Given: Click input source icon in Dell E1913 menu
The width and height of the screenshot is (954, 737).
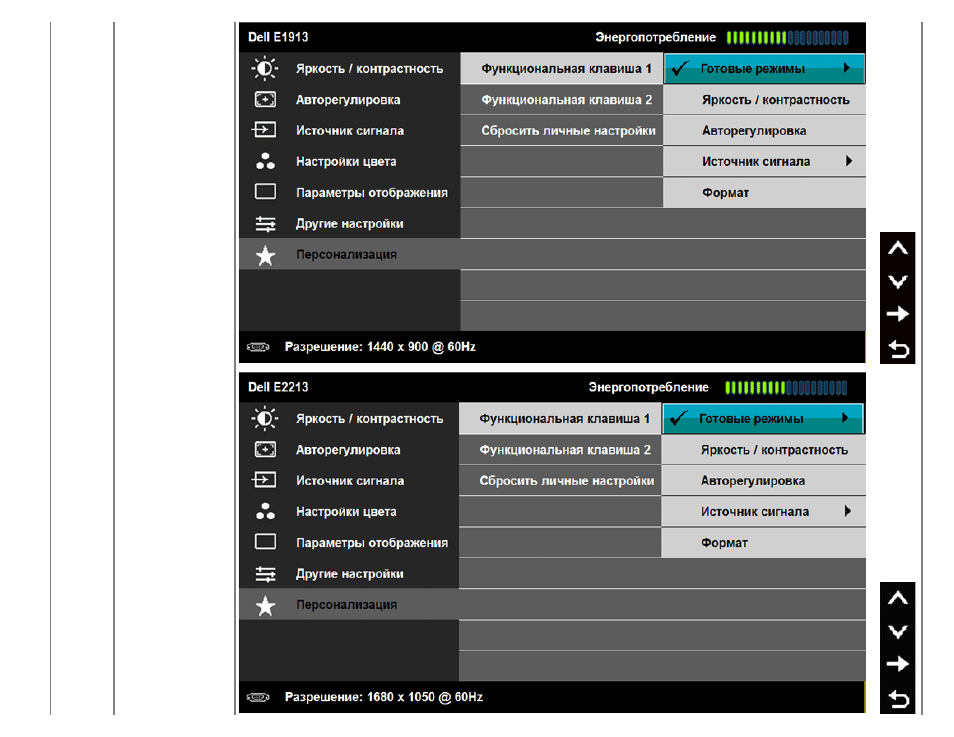Looking at the screenshot, I should tap(264, 130).
